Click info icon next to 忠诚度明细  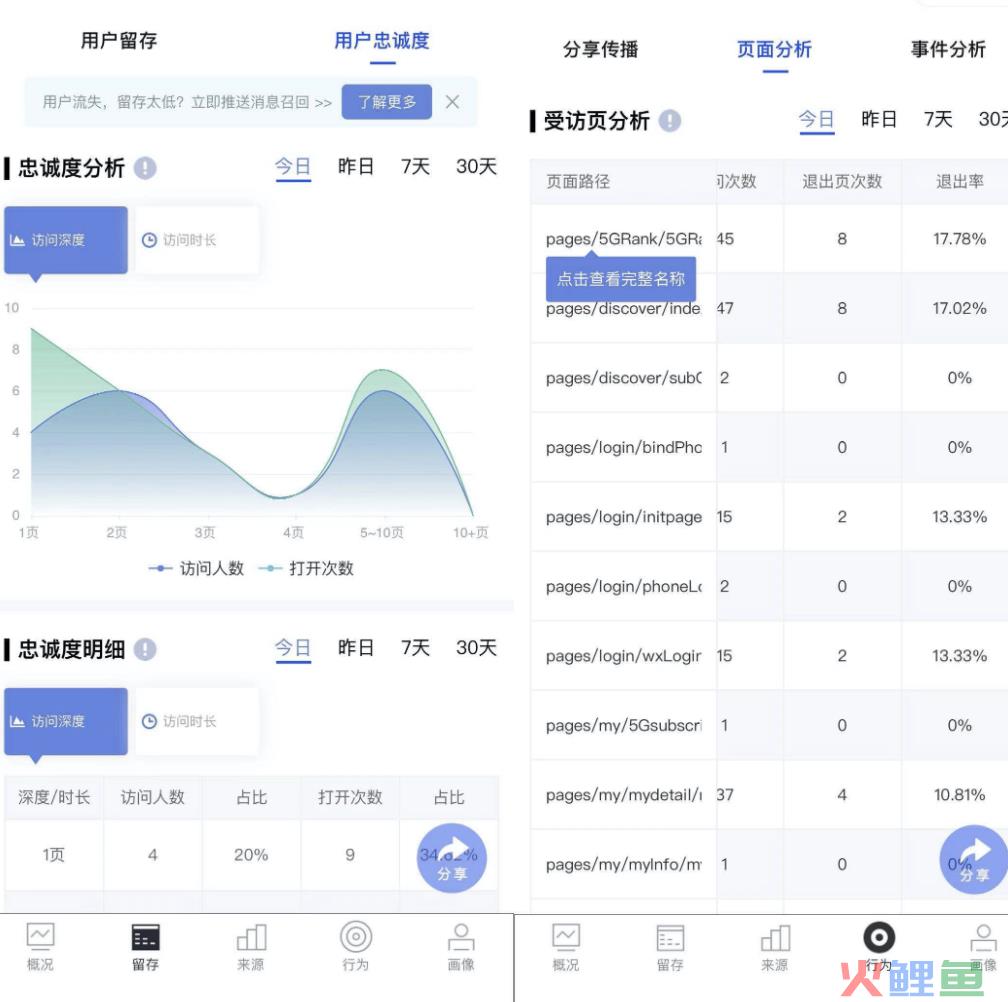(146, 650)
